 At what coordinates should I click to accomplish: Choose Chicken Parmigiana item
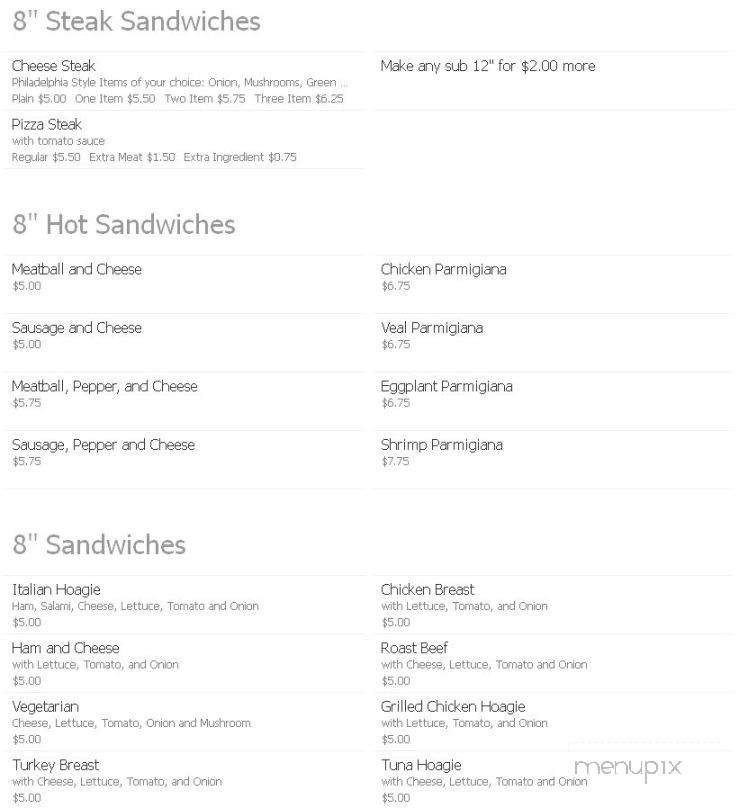pyautogui.click(x=444, y=269)
